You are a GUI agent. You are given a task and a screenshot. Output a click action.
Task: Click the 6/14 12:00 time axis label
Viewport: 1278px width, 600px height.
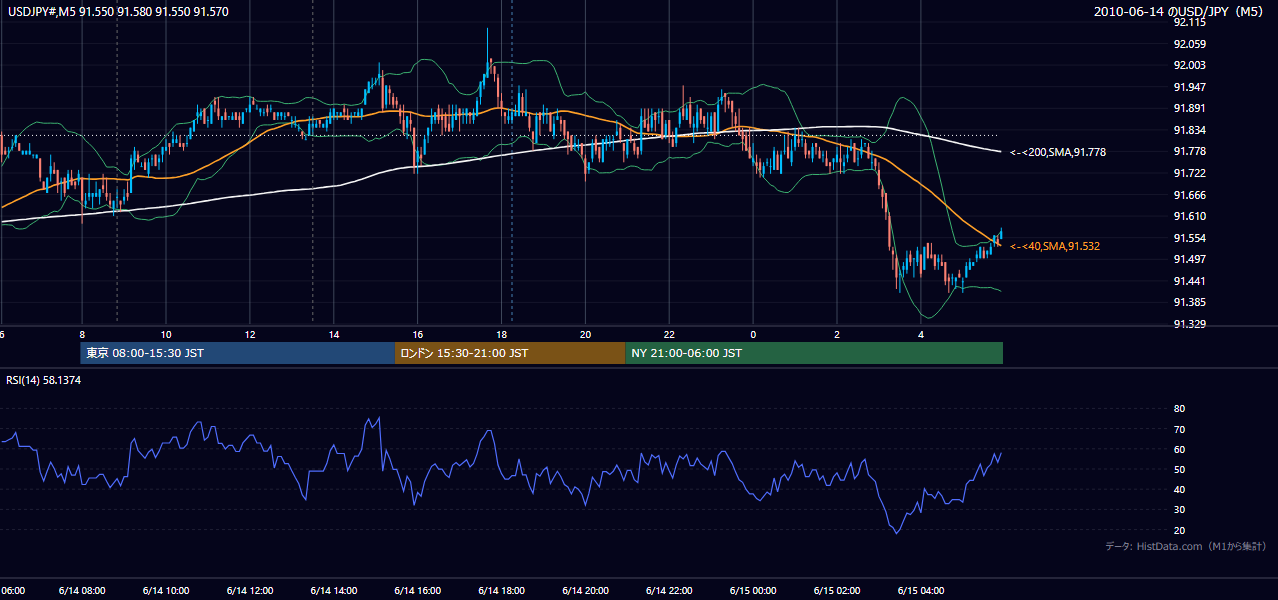click(250, 590)
